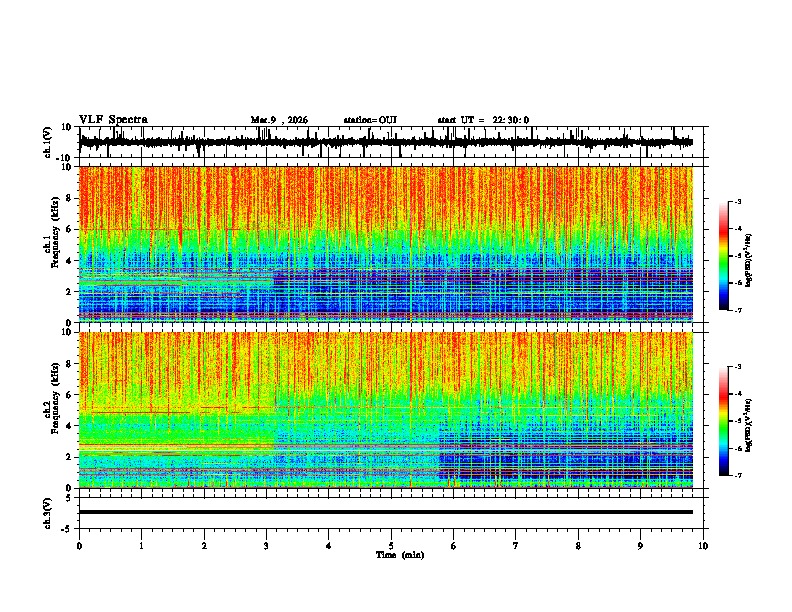Click the "station=OUI" header text
792x612 pixels.
pyautogui.click(x=370, y=120)
